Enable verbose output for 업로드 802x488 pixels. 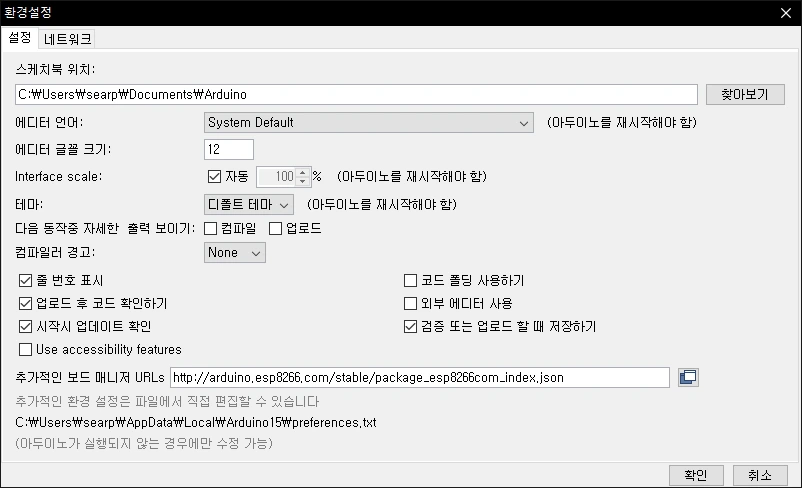[x=275, y=229]
